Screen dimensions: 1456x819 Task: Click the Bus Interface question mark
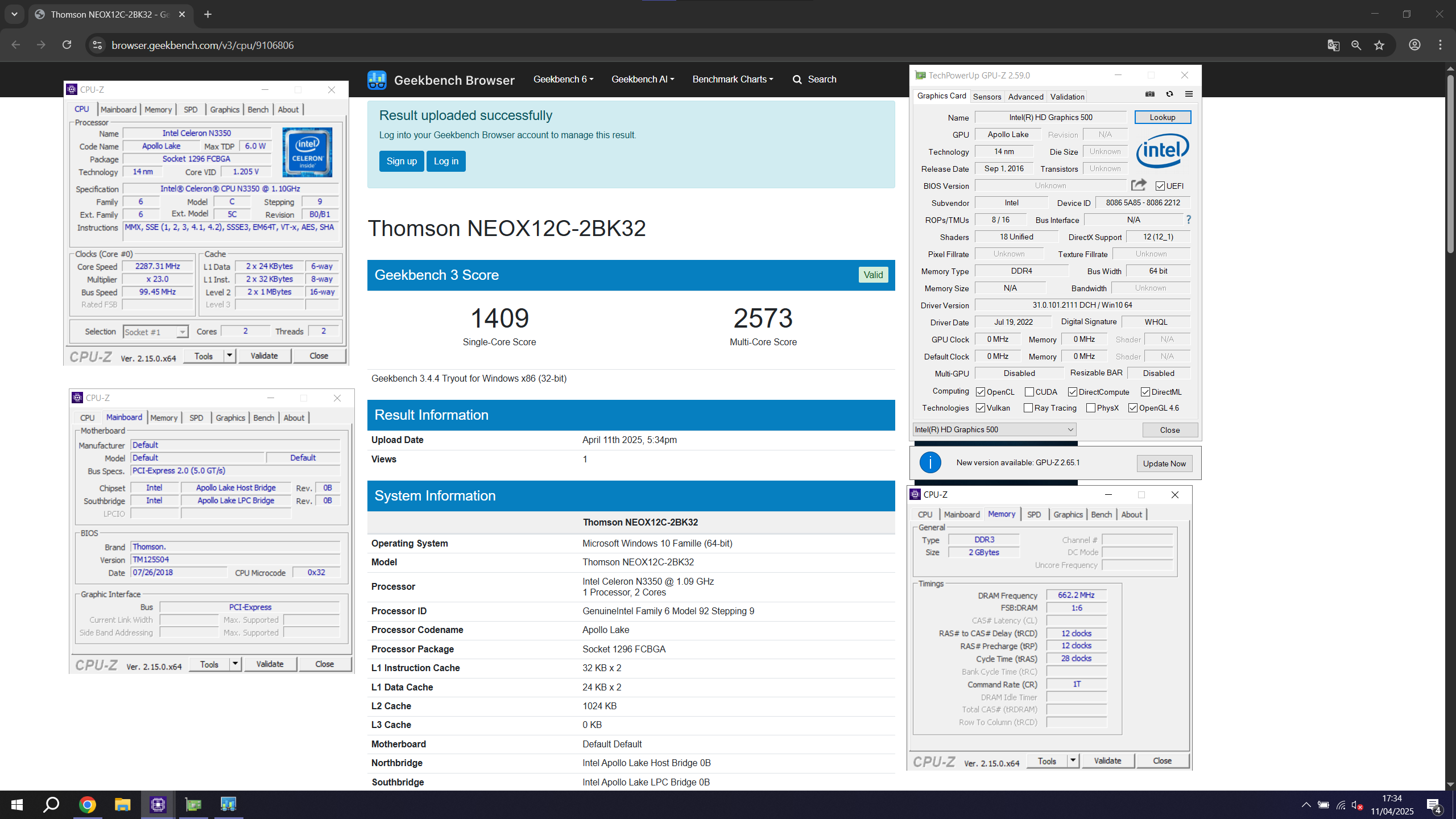[1188, 220]
